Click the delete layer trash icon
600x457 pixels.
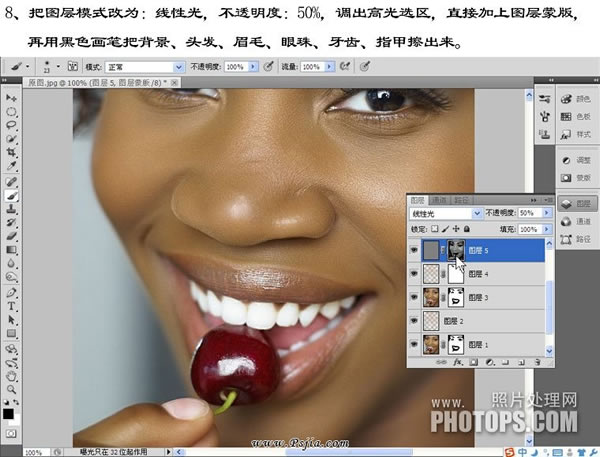537,362
